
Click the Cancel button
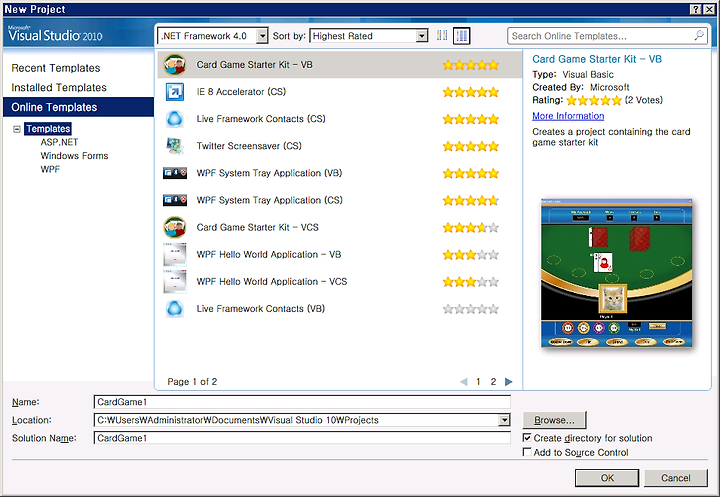[x=675, y=478]
